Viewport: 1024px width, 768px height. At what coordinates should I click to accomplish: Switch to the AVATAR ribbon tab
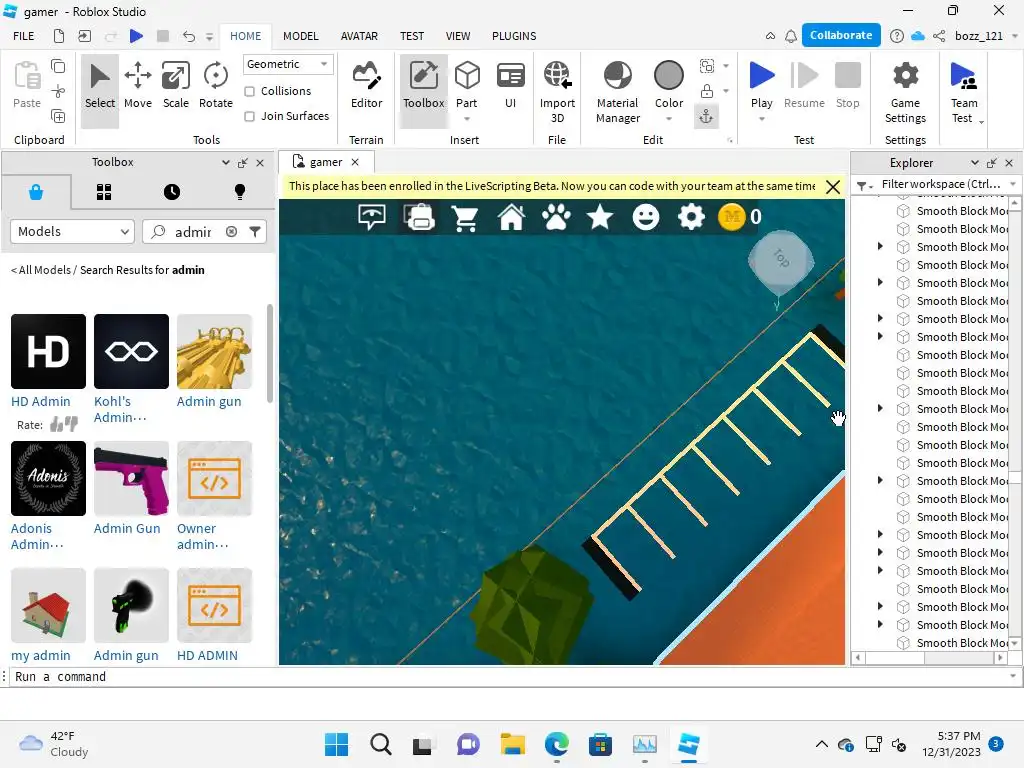coord(359,36)
